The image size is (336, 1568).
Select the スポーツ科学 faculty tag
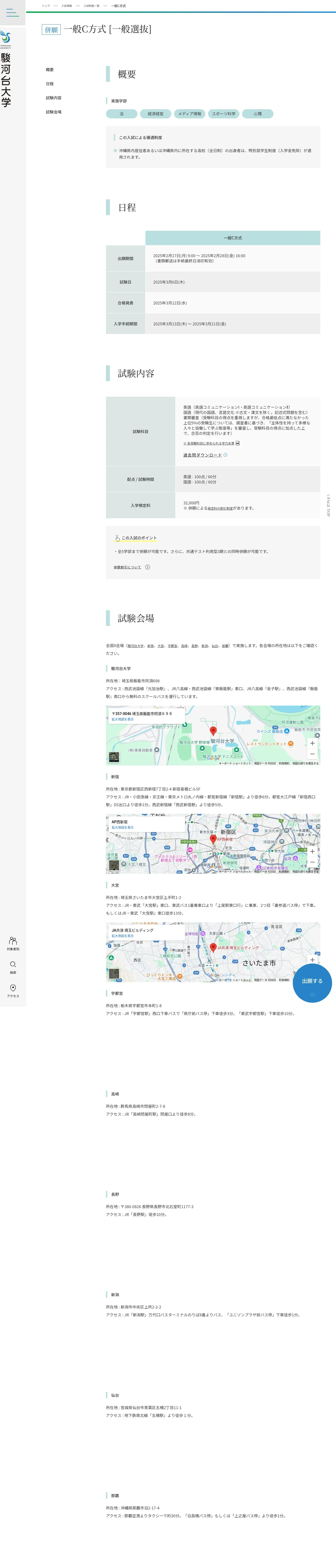point(224,114)
